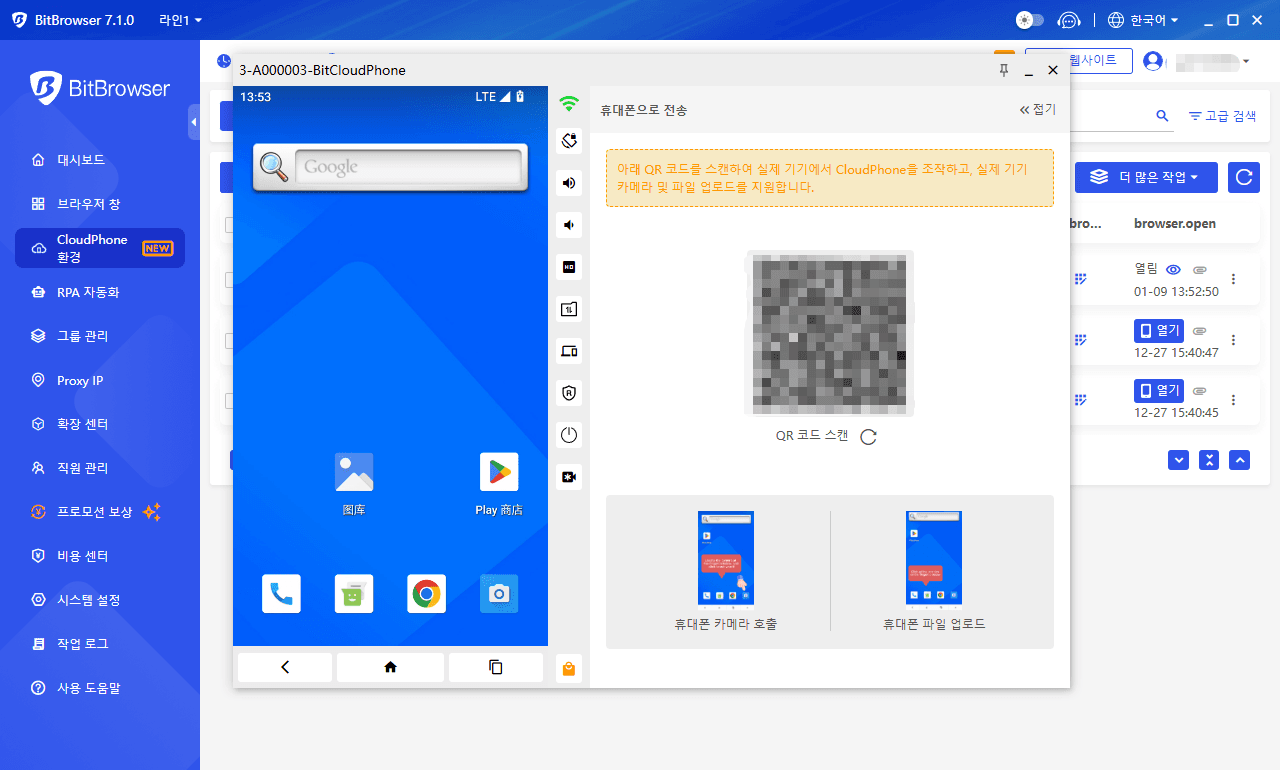Open 프로모션 보상 in the sidebar
This screenshot has width=1280, height=770.
[100, 512]
